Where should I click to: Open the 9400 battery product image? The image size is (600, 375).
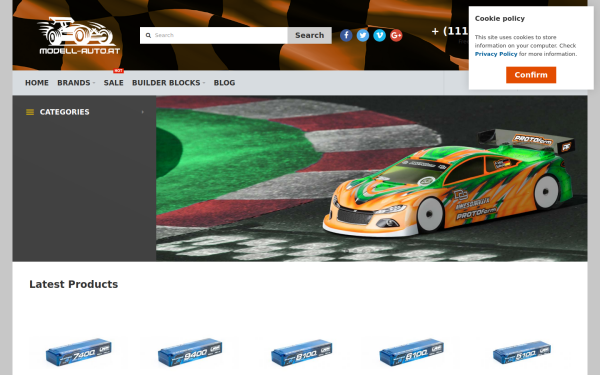tap(190, 352)
